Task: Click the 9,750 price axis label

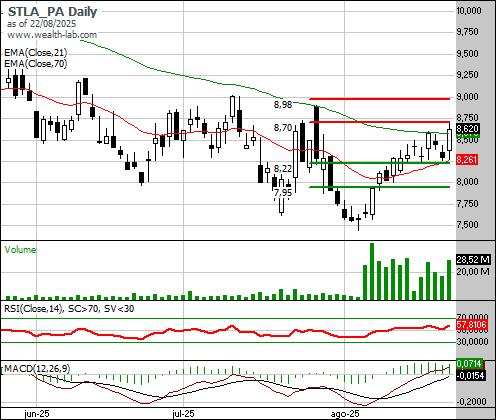Action: point(468,32)
